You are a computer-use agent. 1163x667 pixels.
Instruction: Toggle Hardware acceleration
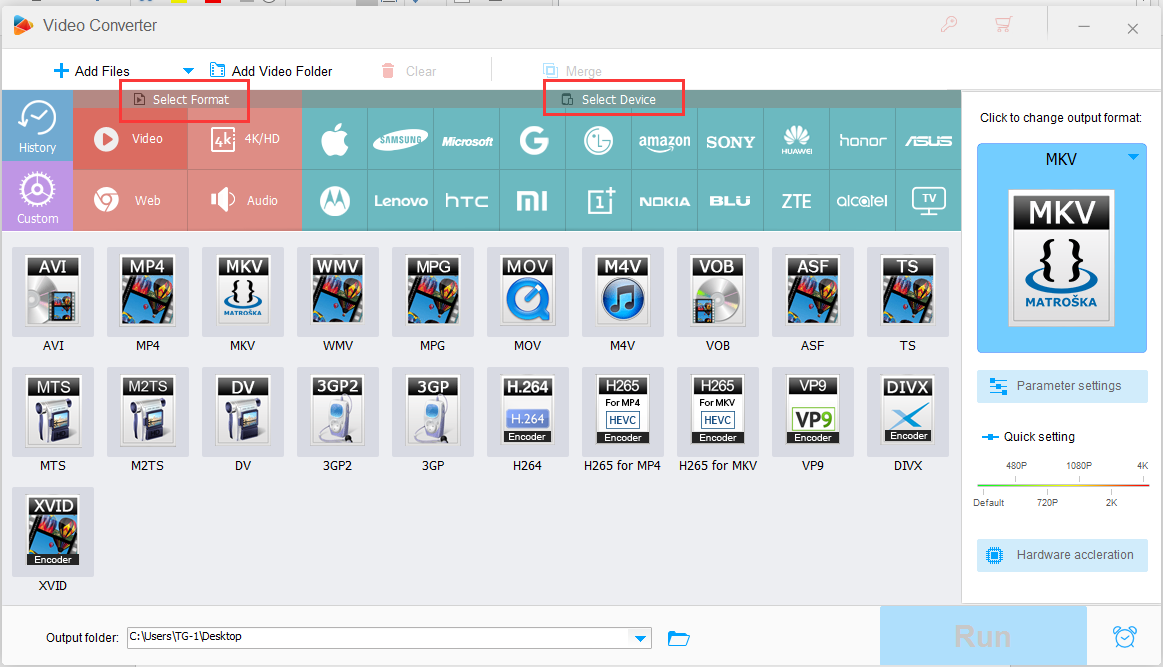tap(1062, 555)
